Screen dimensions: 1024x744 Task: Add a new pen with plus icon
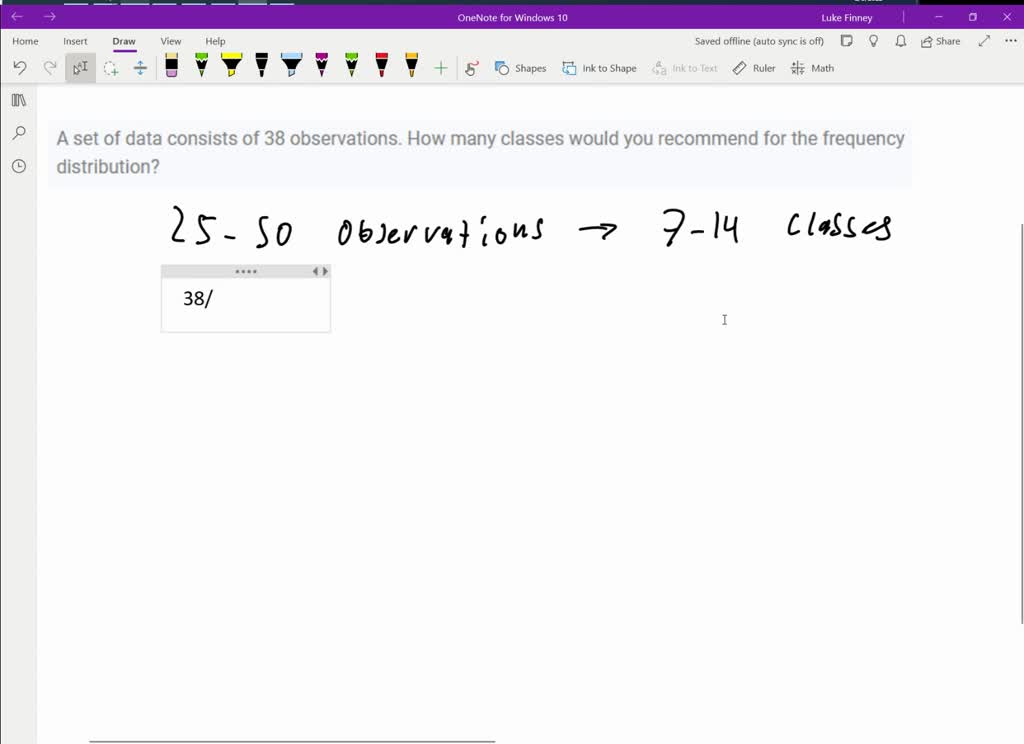[x=441, y=68]
